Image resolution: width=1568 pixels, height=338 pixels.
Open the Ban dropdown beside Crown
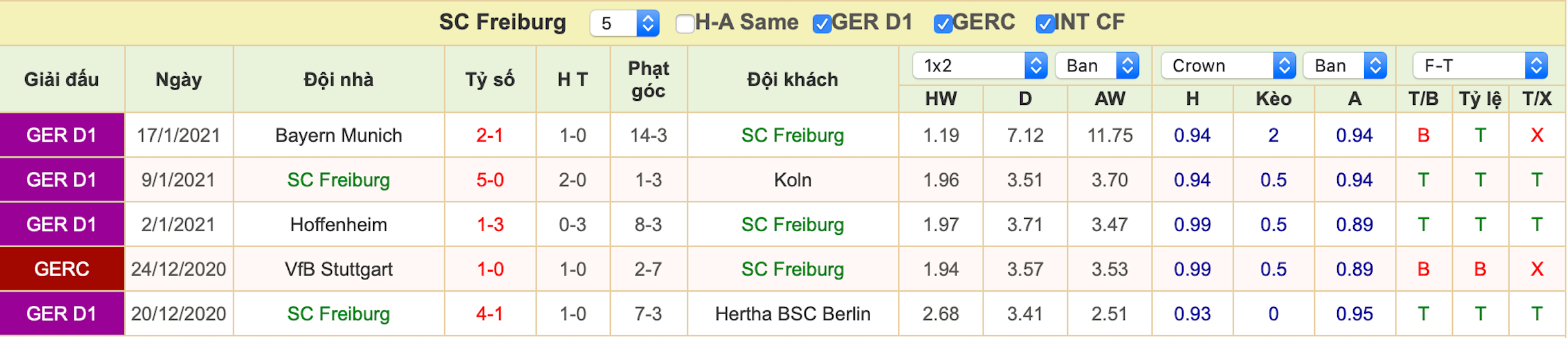click(x=1345, y=66)
